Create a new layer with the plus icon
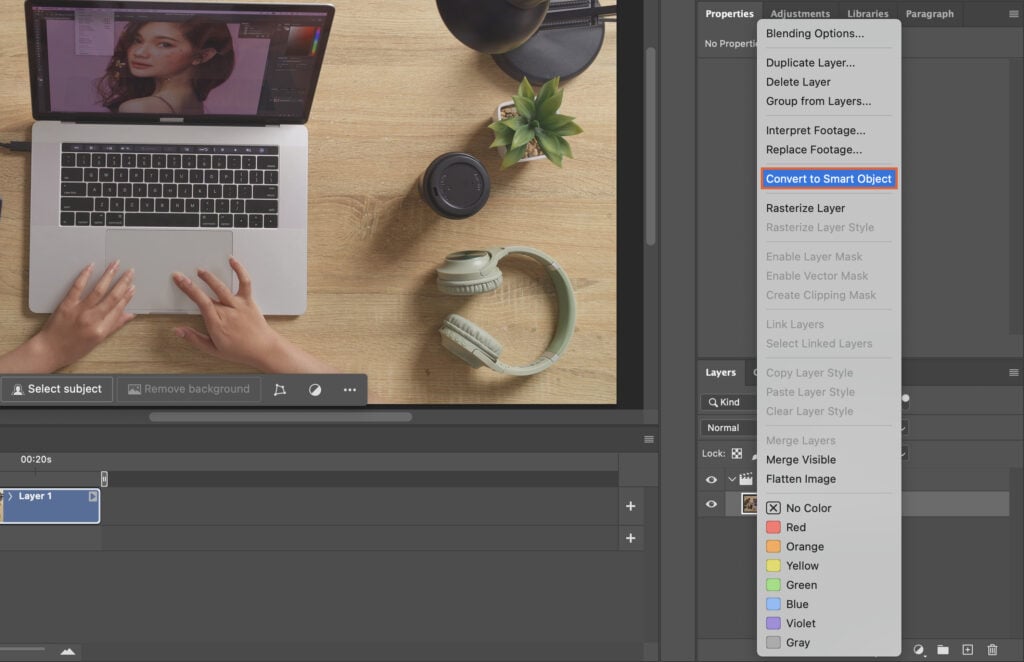Viewport: 1024px width, 662px height. point(967,650)
